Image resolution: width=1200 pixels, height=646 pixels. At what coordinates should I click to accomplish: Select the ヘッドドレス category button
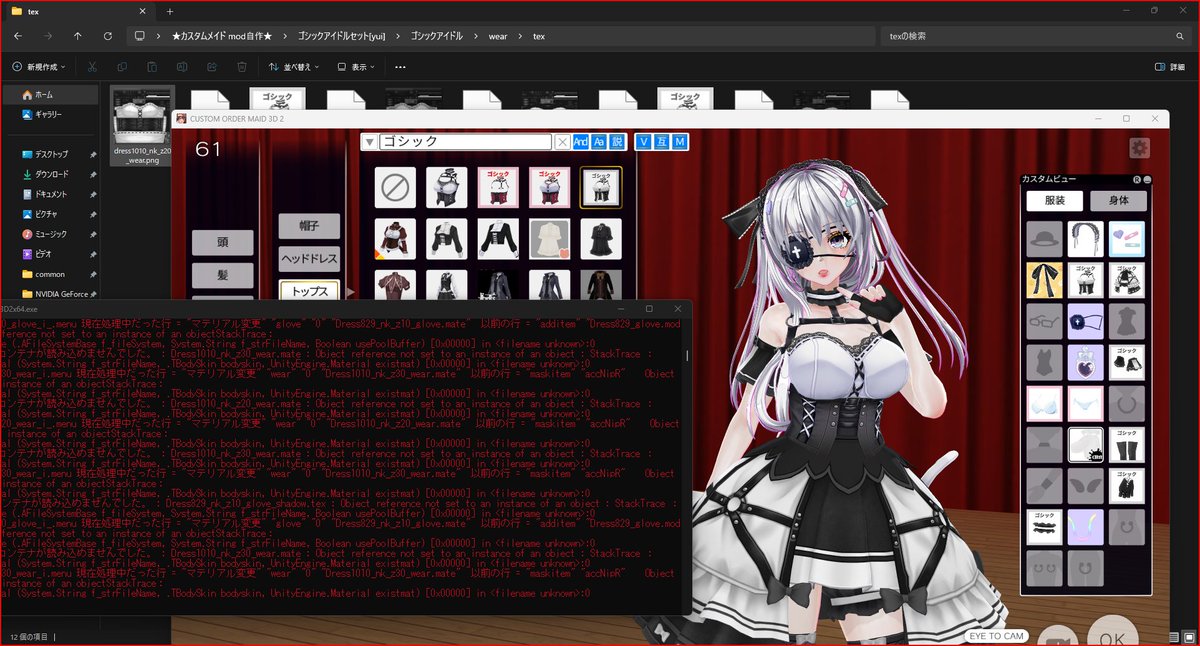pyautogui.click(x=309, y=259)
